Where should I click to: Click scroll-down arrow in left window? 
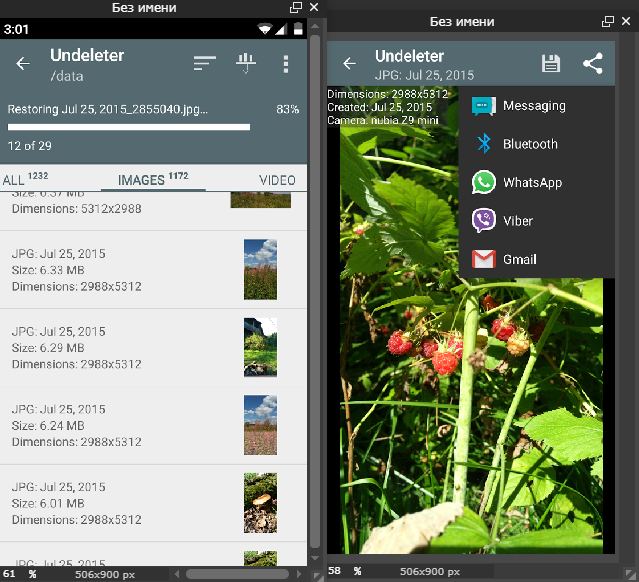click(x=315, y=558)
